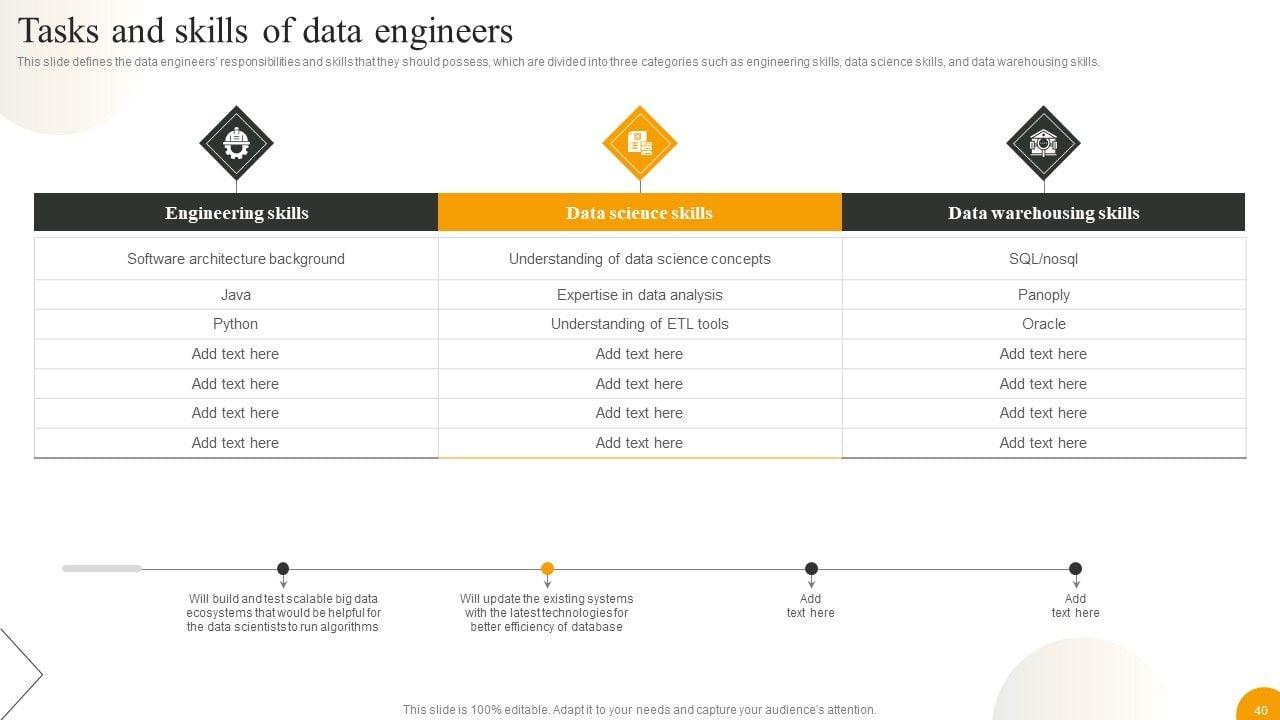Click the grey timeline start bar
The width and height of the screenshot is (1280, 720).
(102, 568)
